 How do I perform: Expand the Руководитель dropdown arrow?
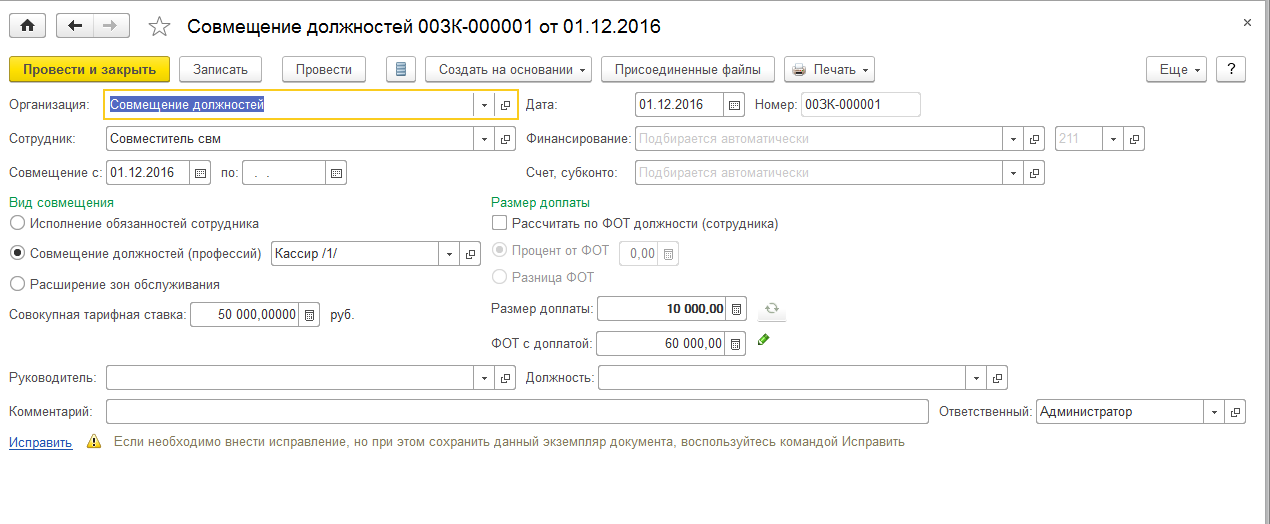[484, 378]
